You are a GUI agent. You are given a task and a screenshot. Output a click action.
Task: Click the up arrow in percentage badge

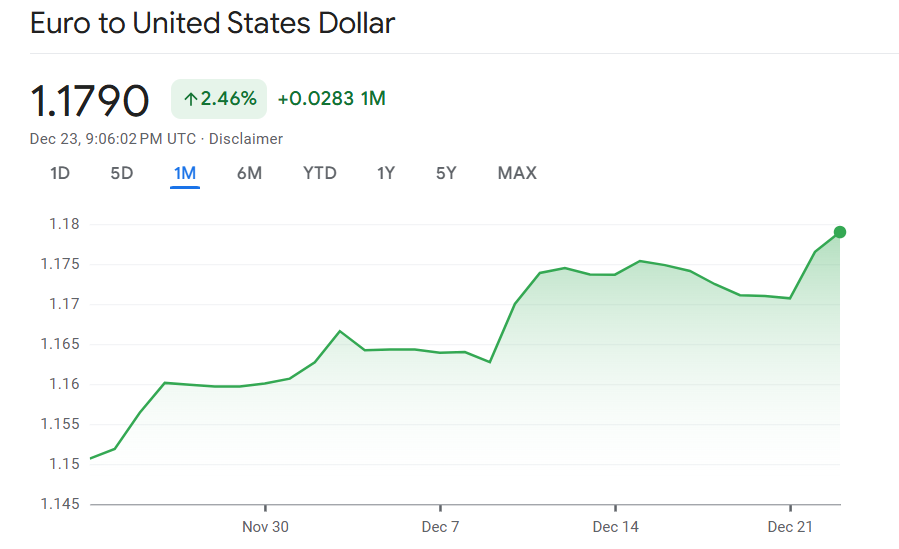190,99
